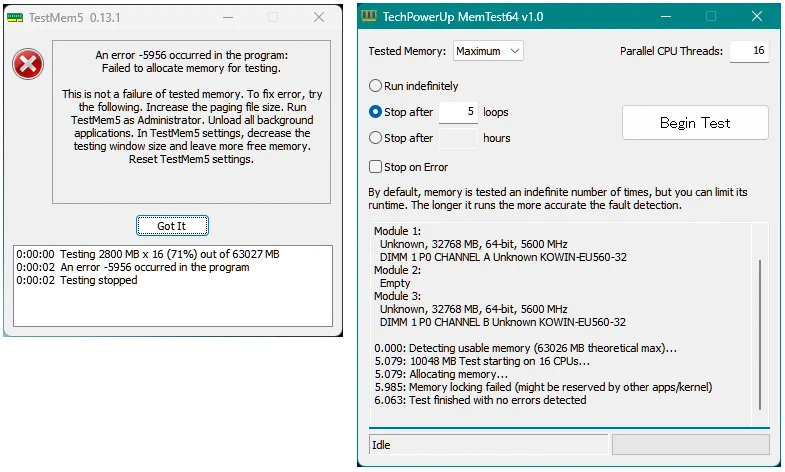The width and height of the screenshot is (785, 472).
Task: Click 'Failed to allocate memory for testing' text
Action: (x=191, y=68)
